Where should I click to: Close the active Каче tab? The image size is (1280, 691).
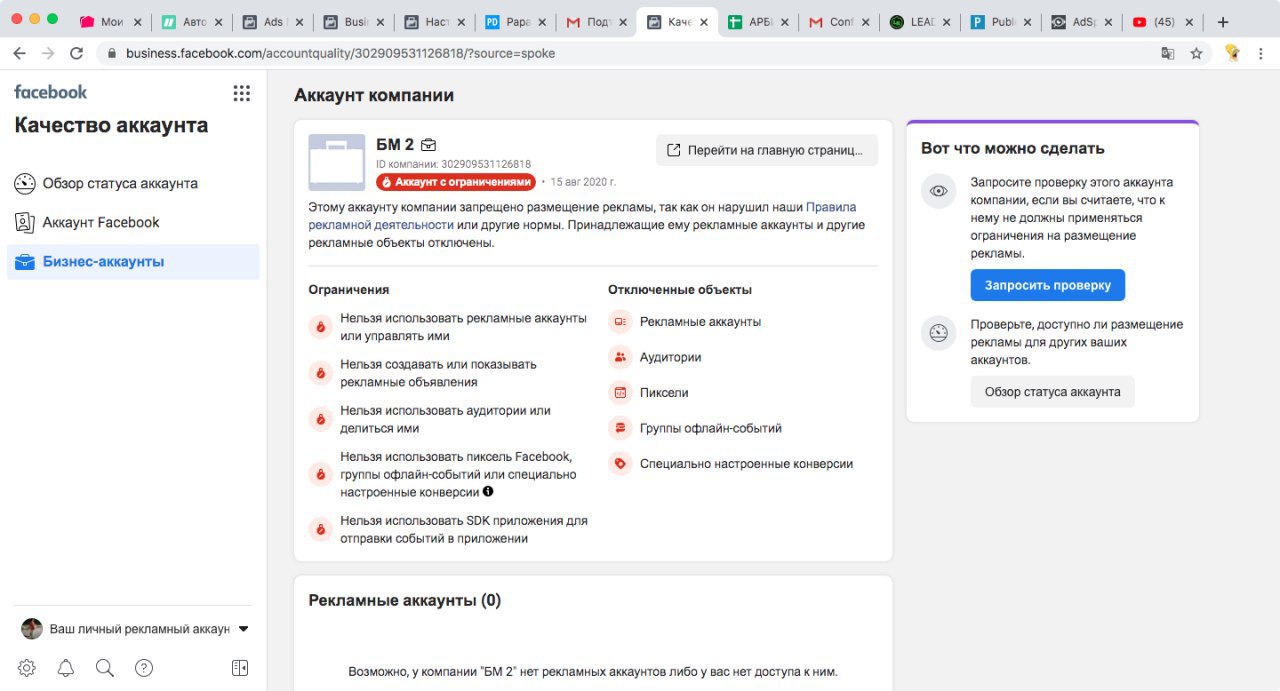[704, 22]
